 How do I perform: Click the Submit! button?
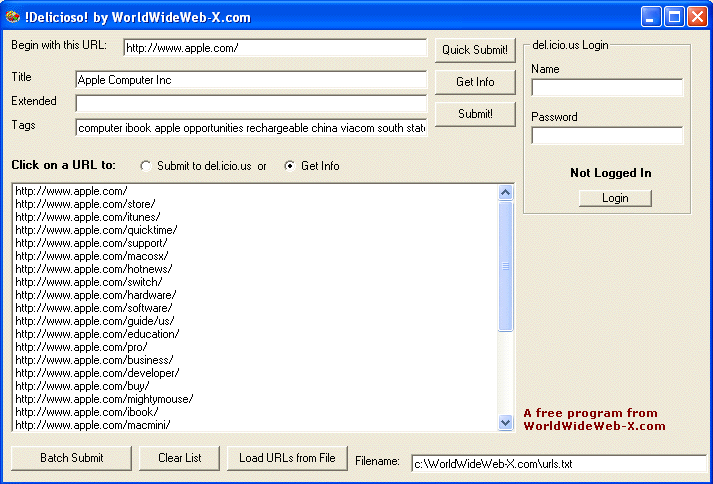click(x=475, y=114)
